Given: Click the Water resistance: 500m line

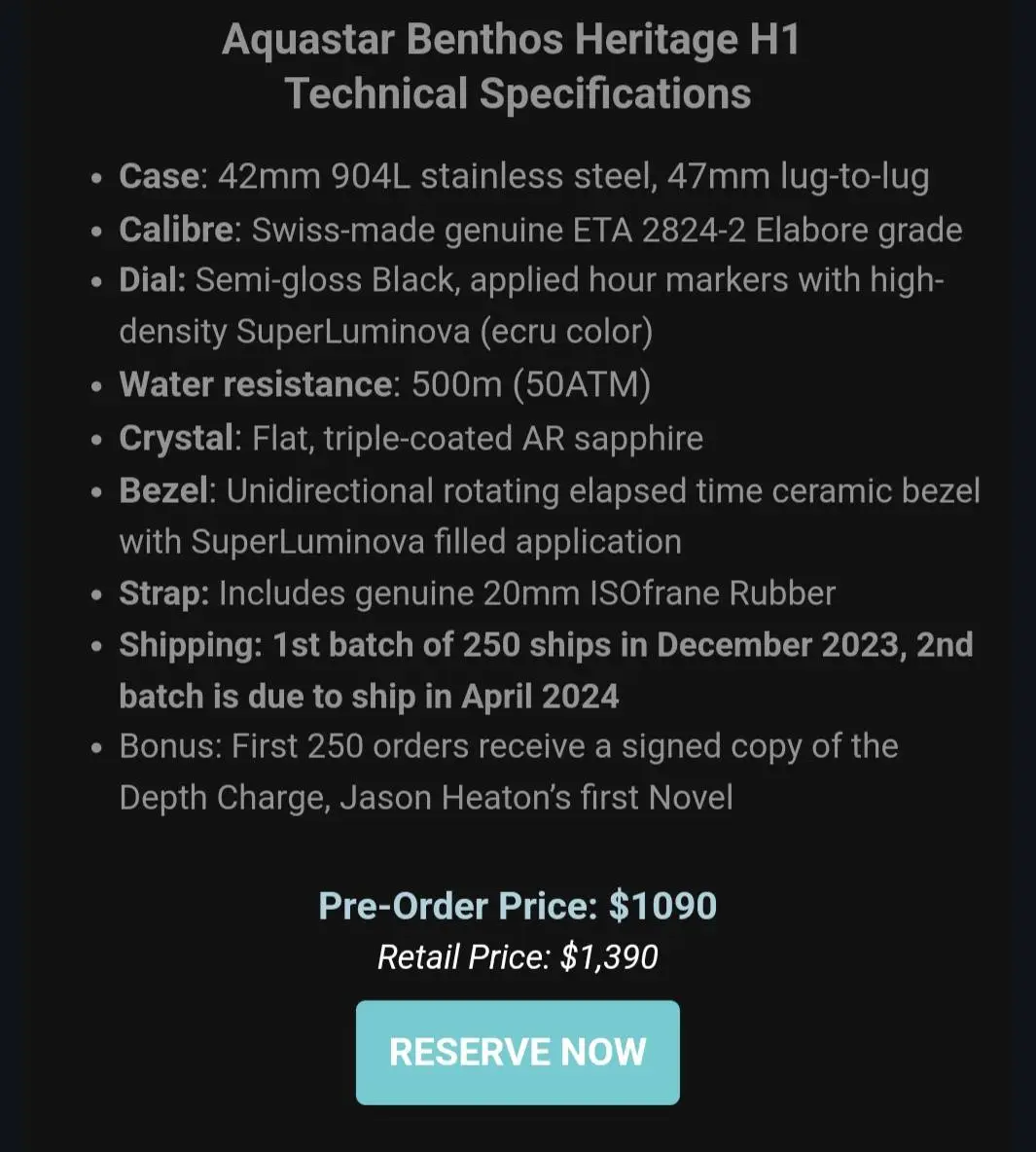Looking at the screenshot, I should [384, 384].
